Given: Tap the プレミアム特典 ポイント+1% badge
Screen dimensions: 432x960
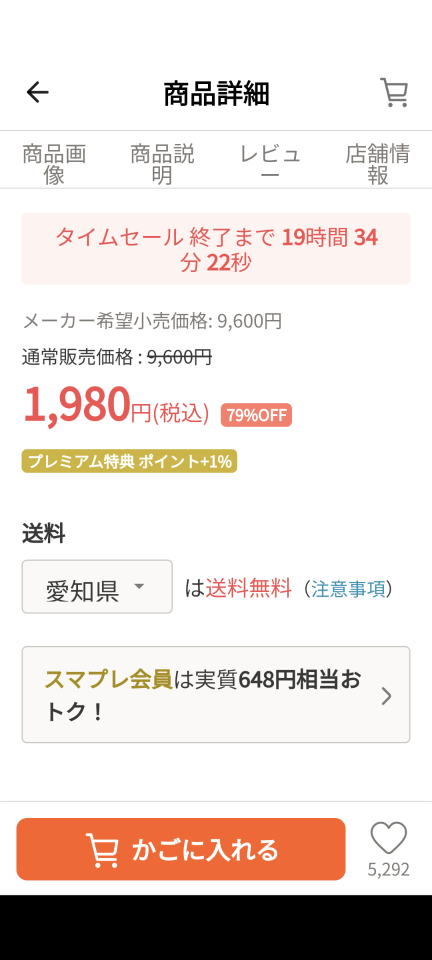Looking at the screenshot, I should click(x=129, y=461).
